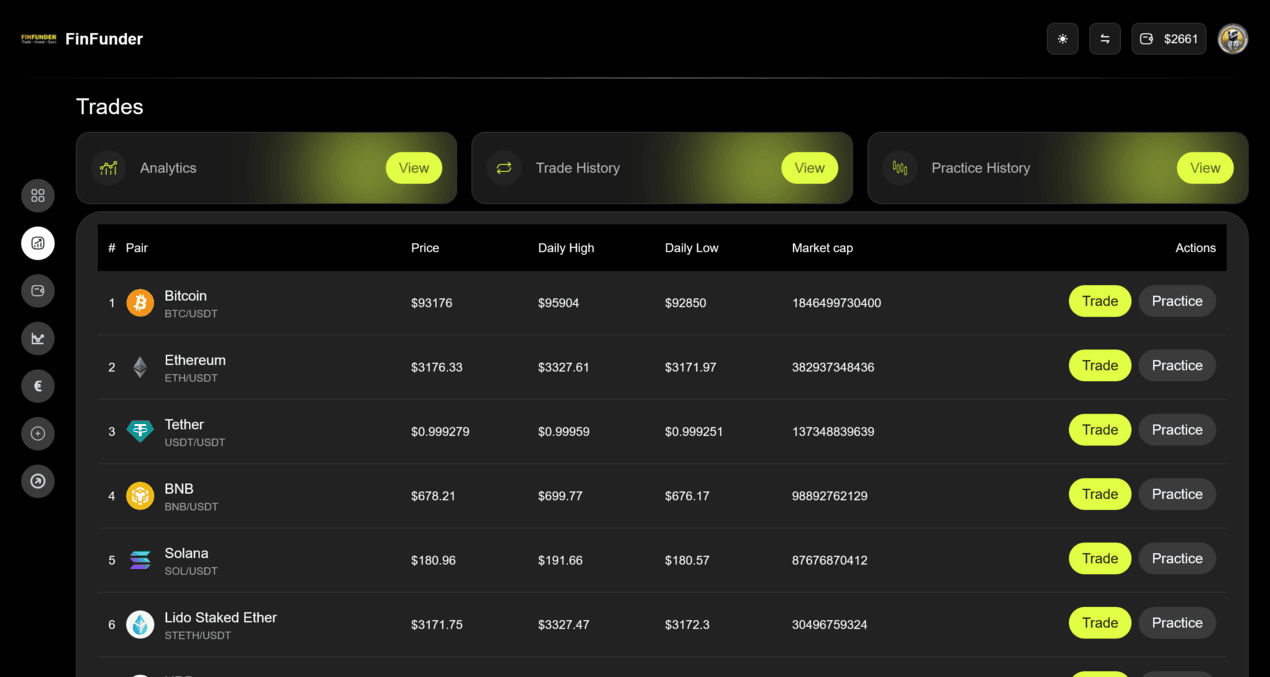Click the FinFunder logo

[x=39, y=39]
